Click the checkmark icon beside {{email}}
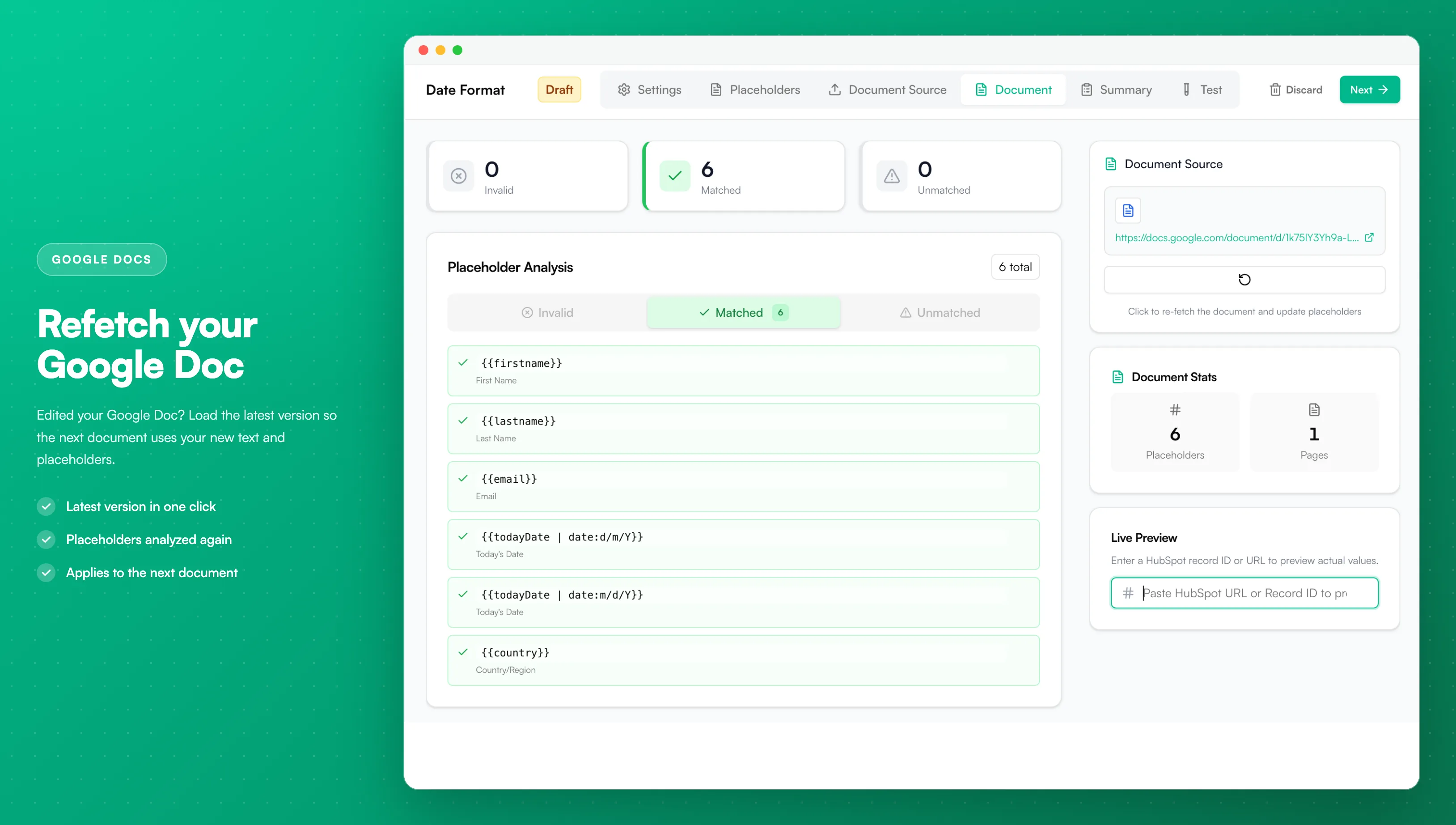This screenshot has width=1456, height=825. click(x=463, y=478)
